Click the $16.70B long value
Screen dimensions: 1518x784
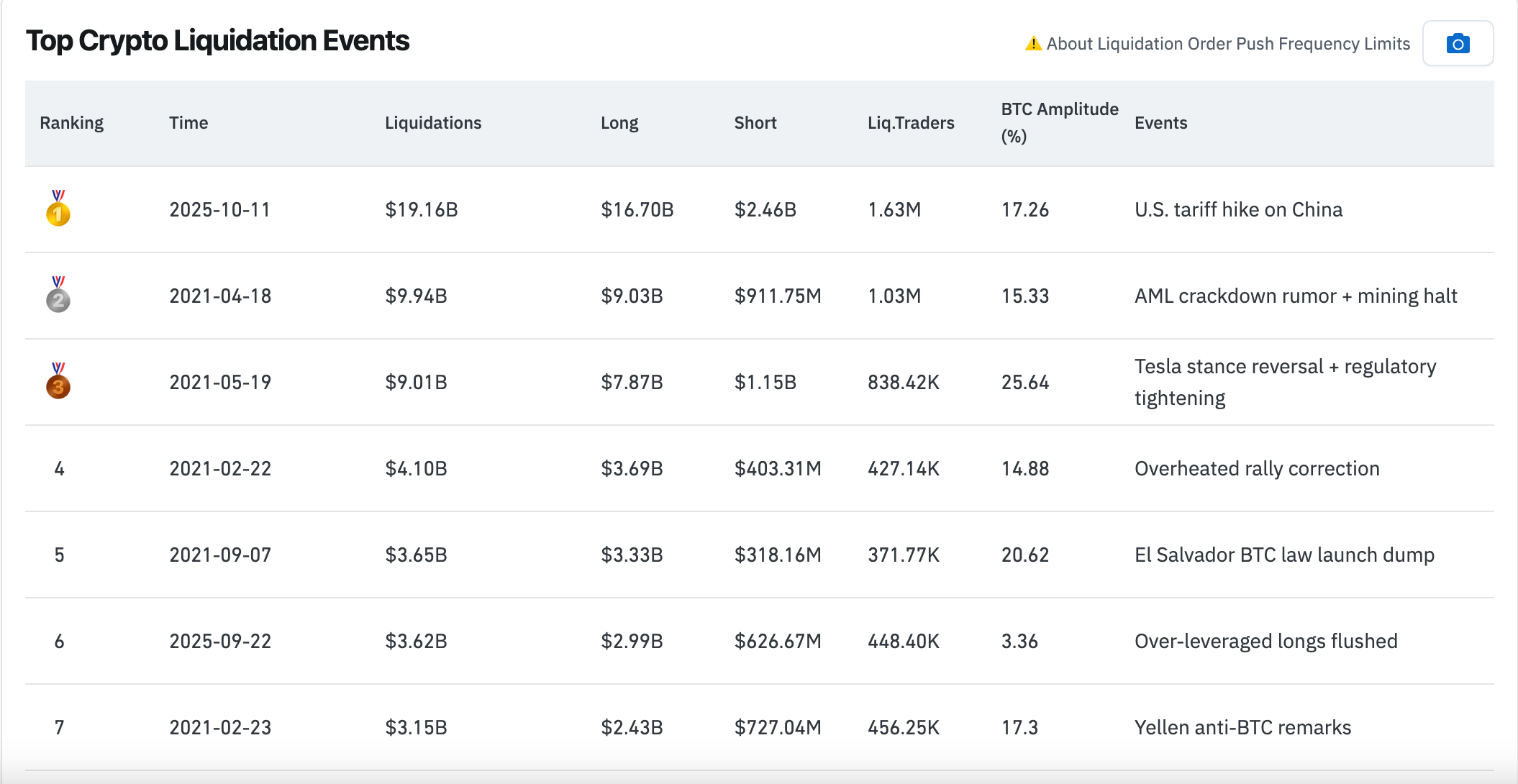637,209
